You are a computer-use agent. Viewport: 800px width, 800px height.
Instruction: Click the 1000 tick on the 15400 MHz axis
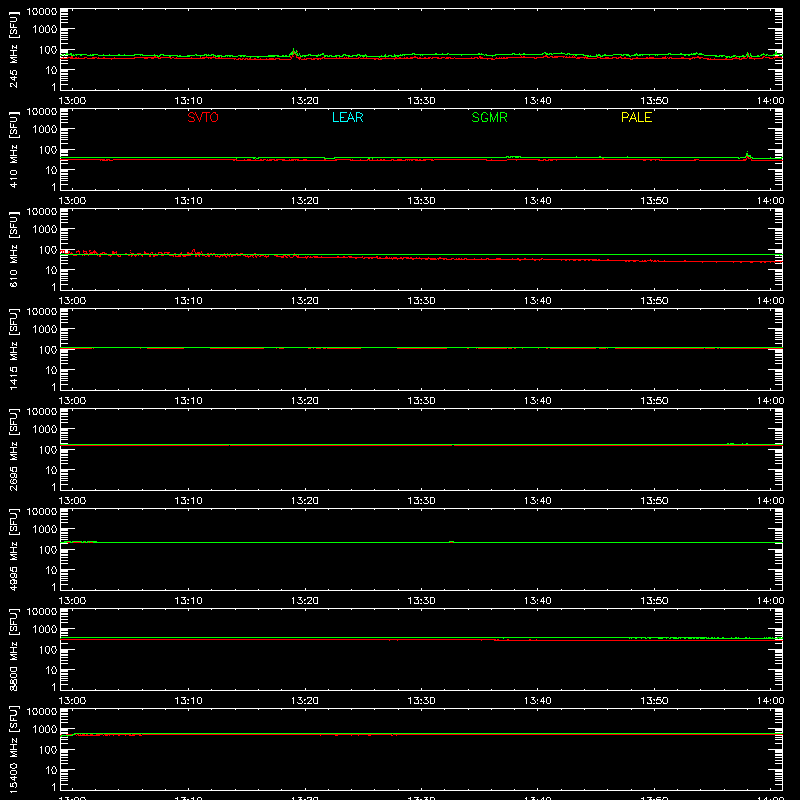45,730
